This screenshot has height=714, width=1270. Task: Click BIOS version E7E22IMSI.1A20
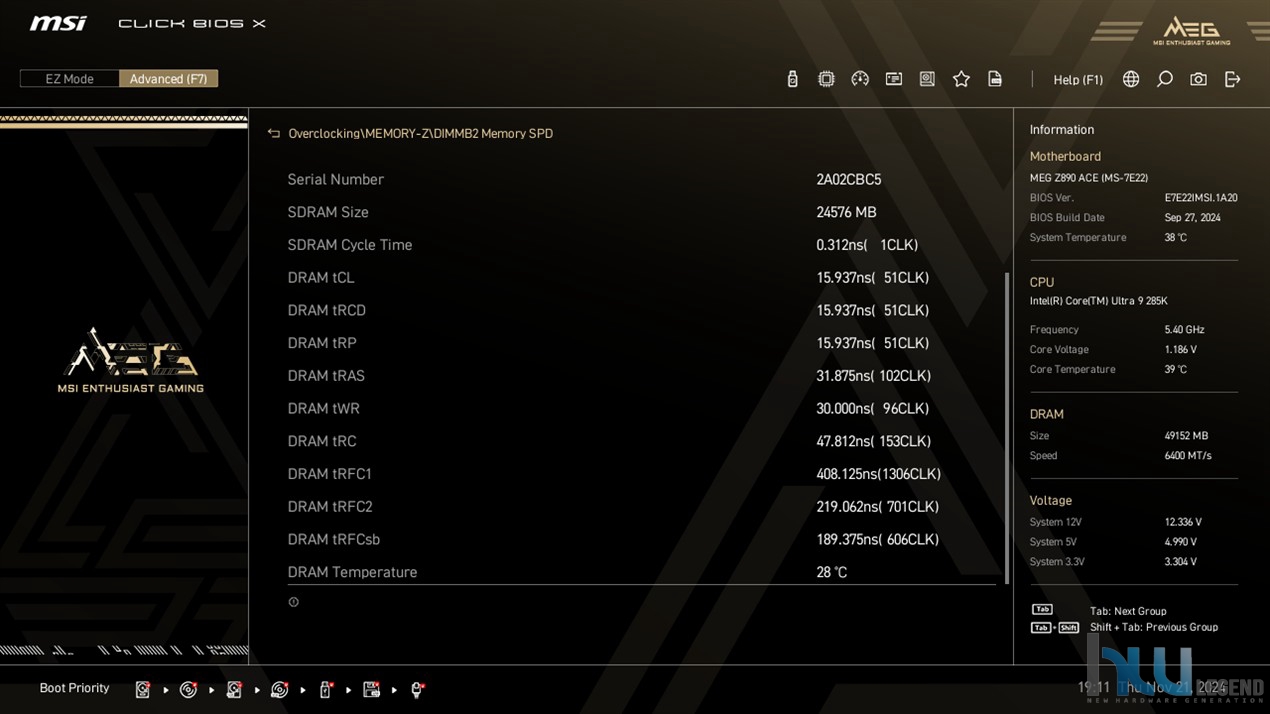tap(1200, 198)
